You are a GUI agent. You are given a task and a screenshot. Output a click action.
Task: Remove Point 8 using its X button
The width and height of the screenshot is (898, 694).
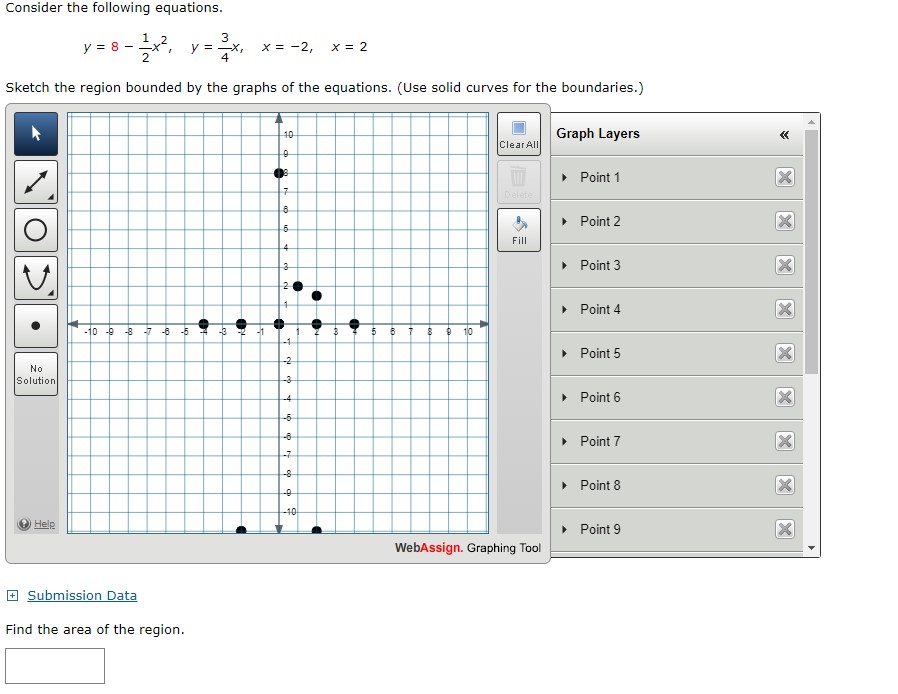[785, 486]
